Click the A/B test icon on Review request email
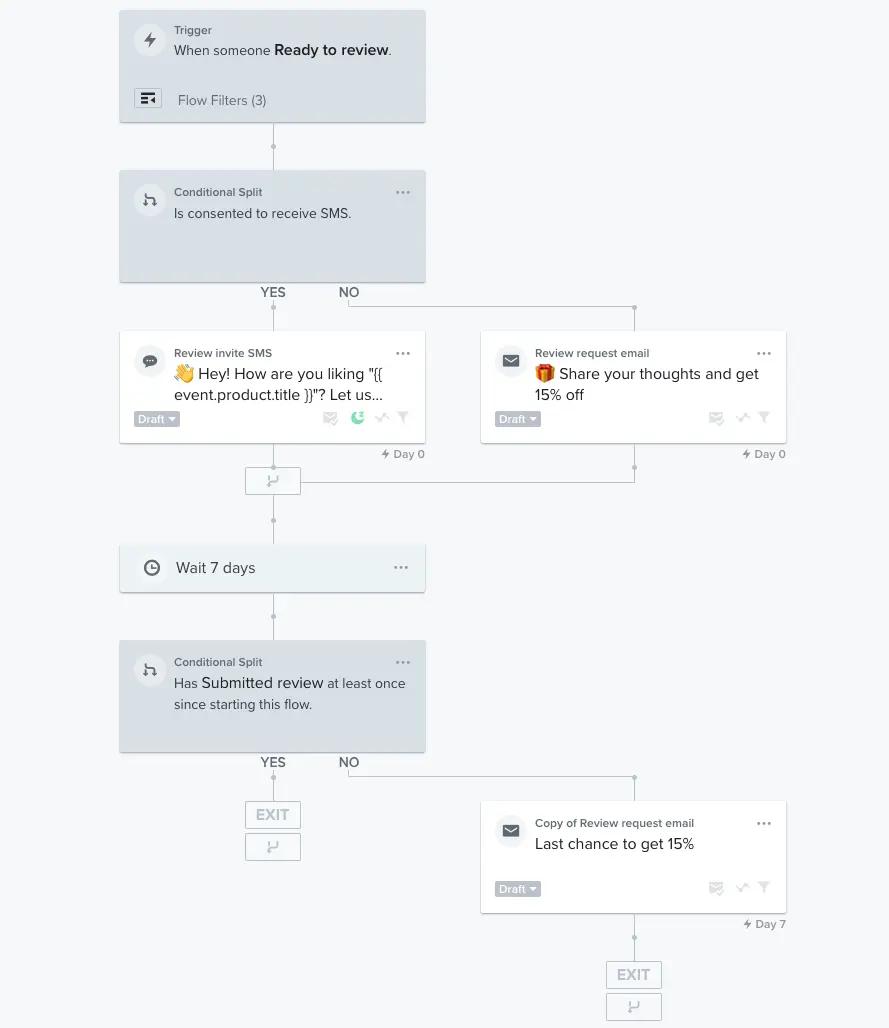 click(x=741, y=418)
